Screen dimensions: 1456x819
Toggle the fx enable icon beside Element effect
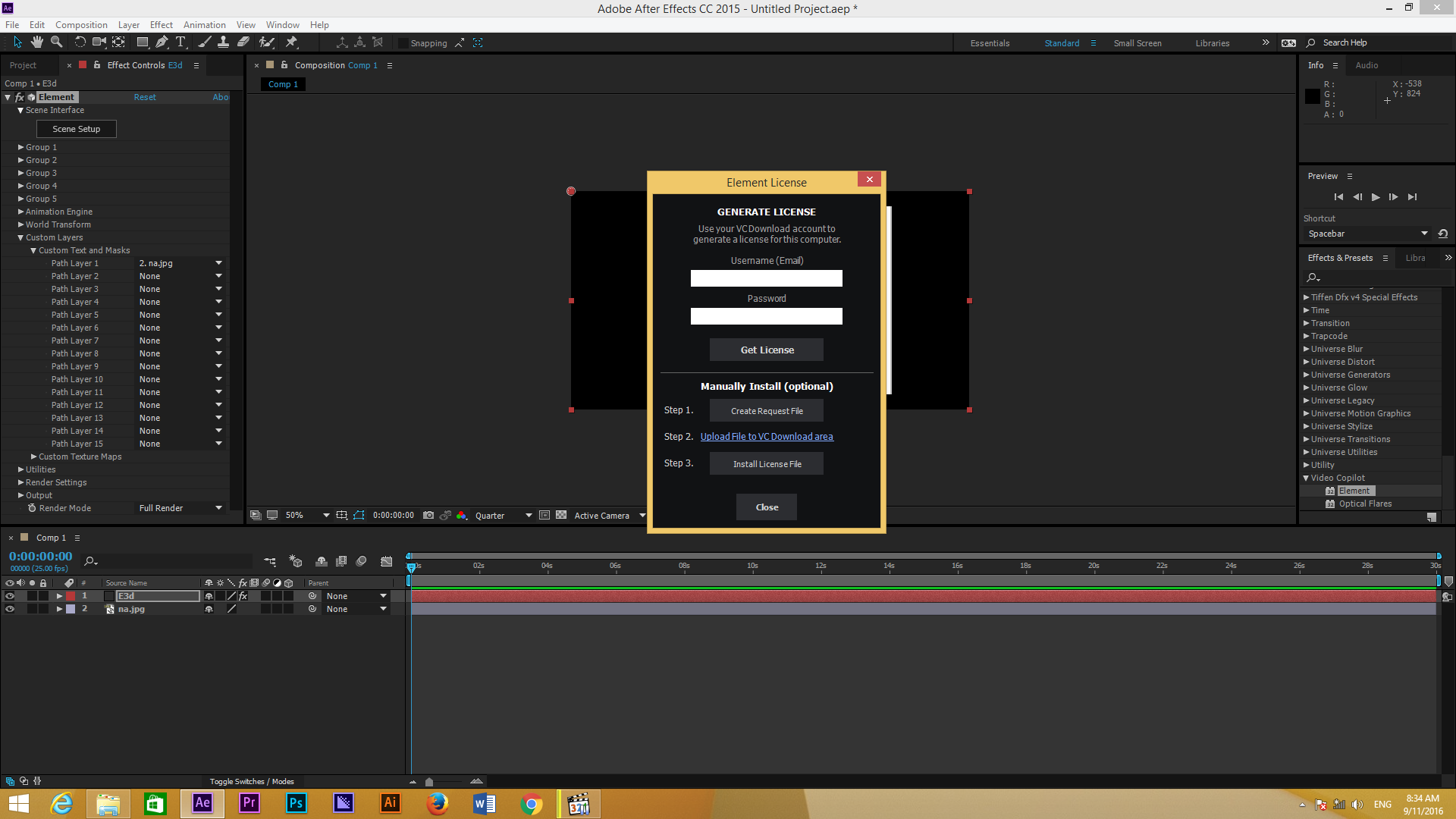pos(20,97)
